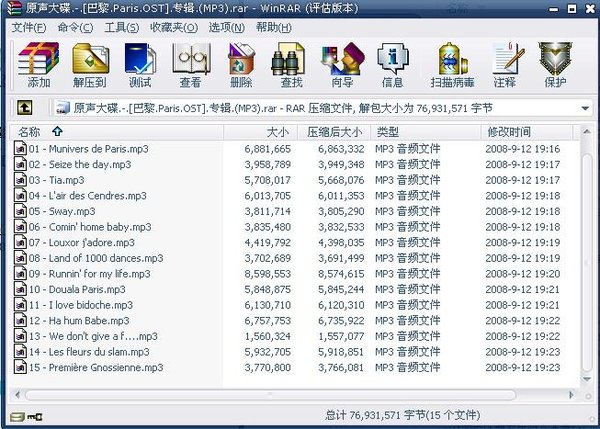Sort by 类型 column header

coord(426,132)
